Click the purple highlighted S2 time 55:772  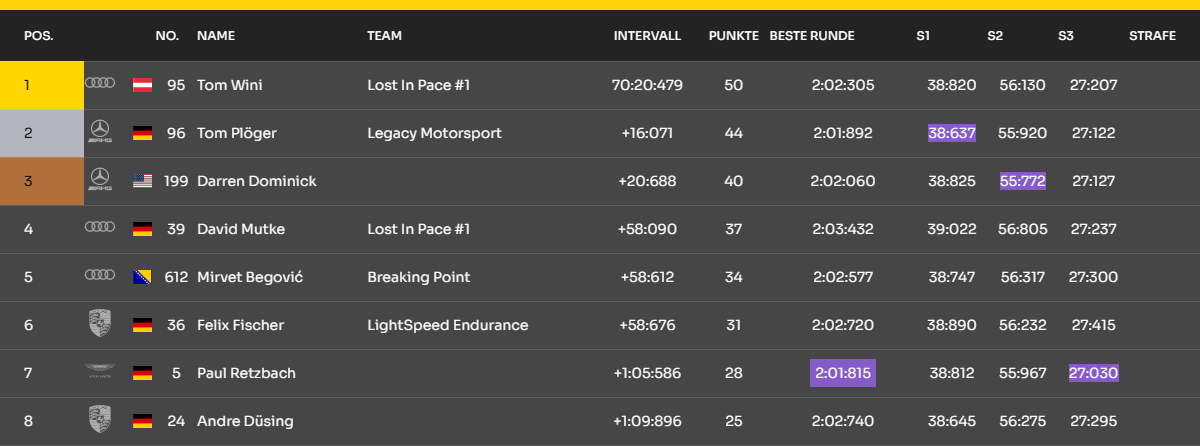point(1023,181)
